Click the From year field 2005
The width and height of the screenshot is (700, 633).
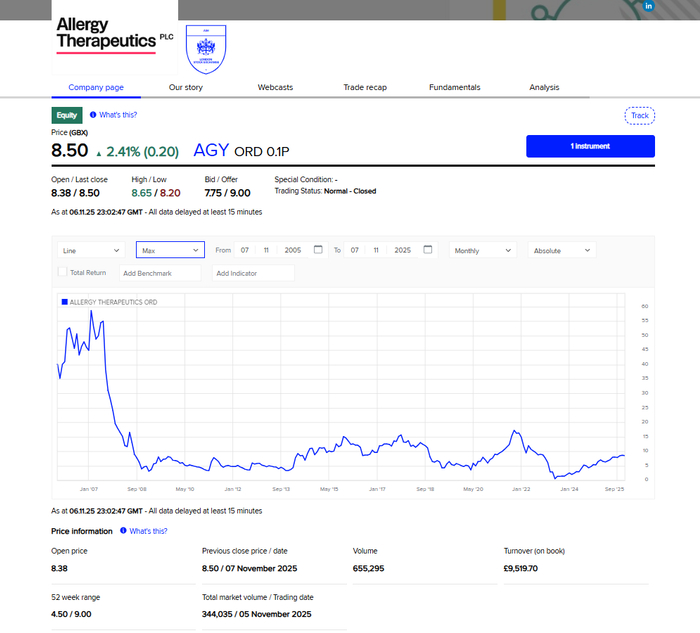coord(293,250)
